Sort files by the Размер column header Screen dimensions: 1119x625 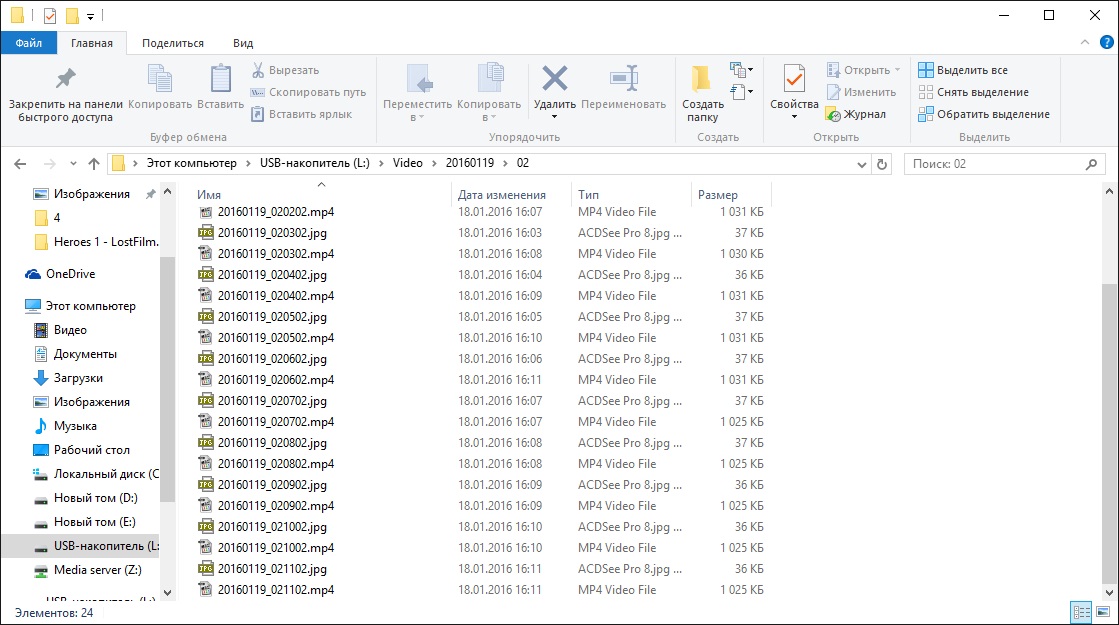point(718,195)
